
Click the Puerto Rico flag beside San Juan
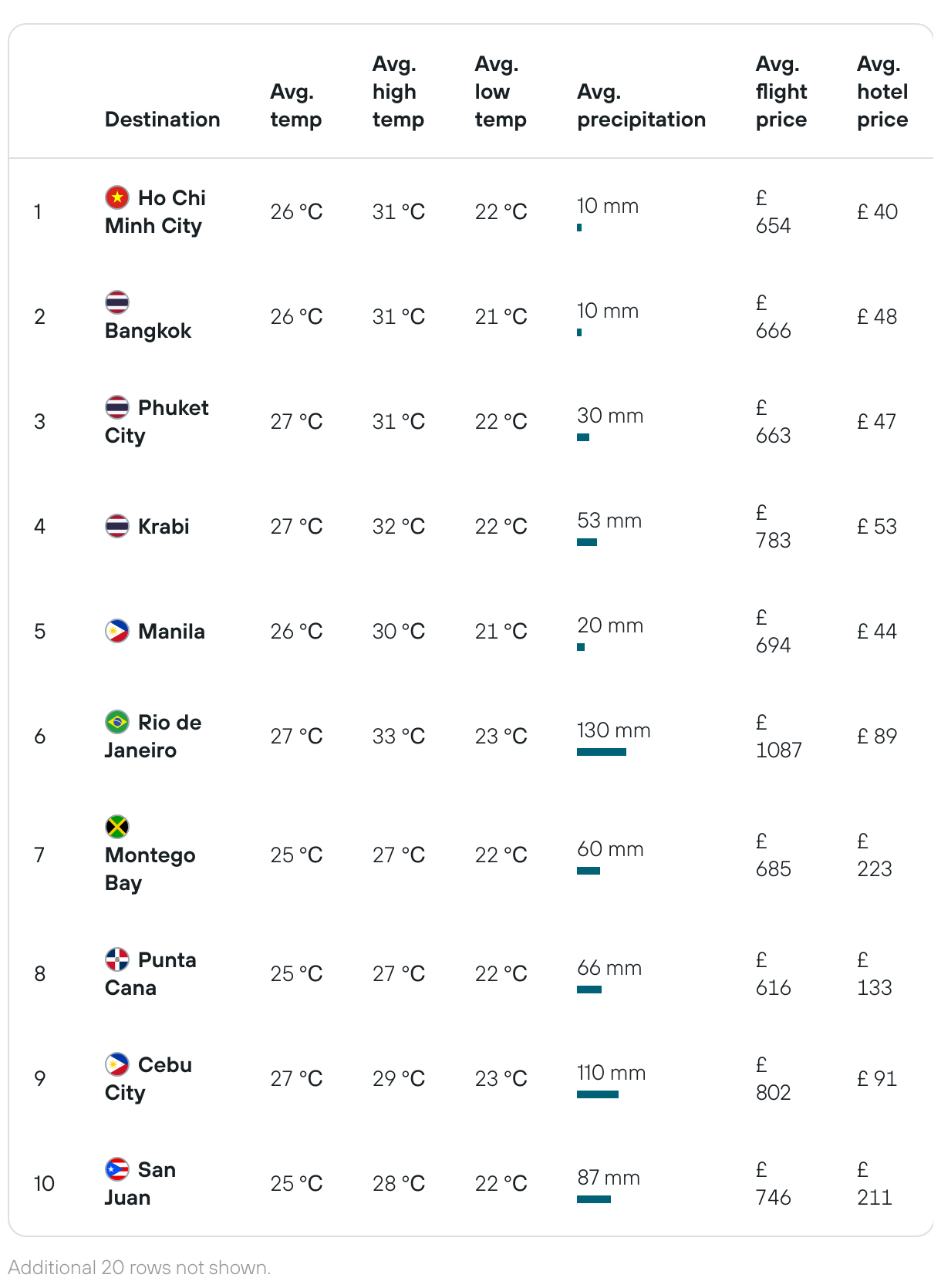(x=117, y=1169)
